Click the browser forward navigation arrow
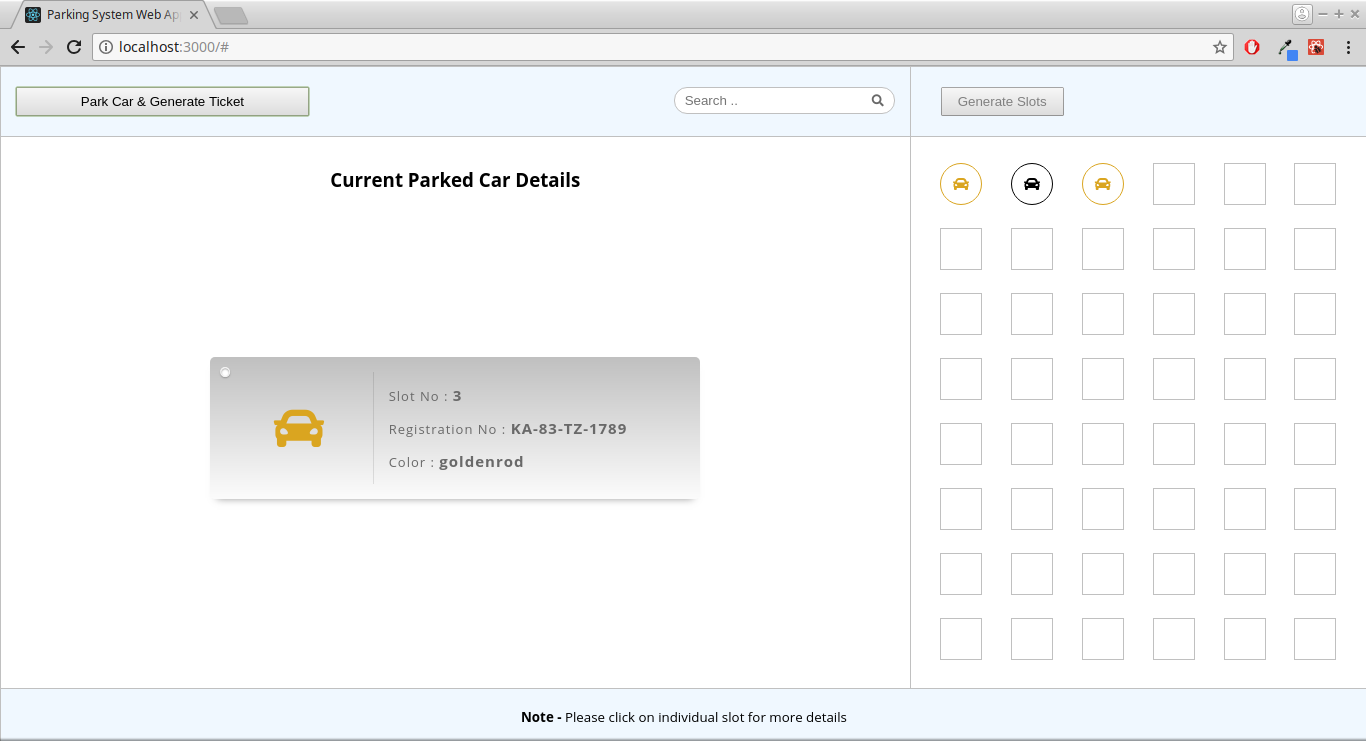 (45, 46)
